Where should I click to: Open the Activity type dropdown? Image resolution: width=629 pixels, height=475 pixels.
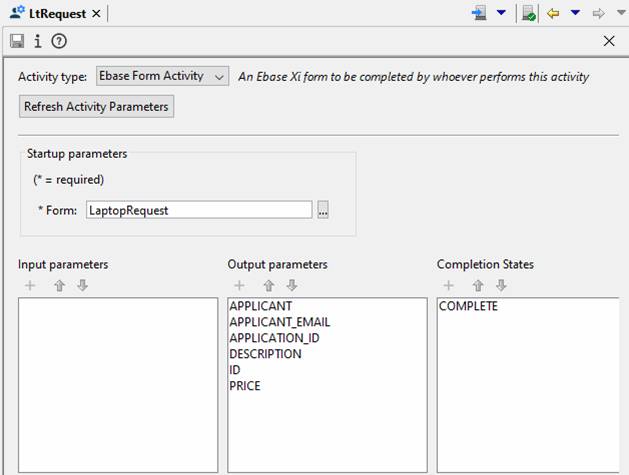[x=163, y=76]
